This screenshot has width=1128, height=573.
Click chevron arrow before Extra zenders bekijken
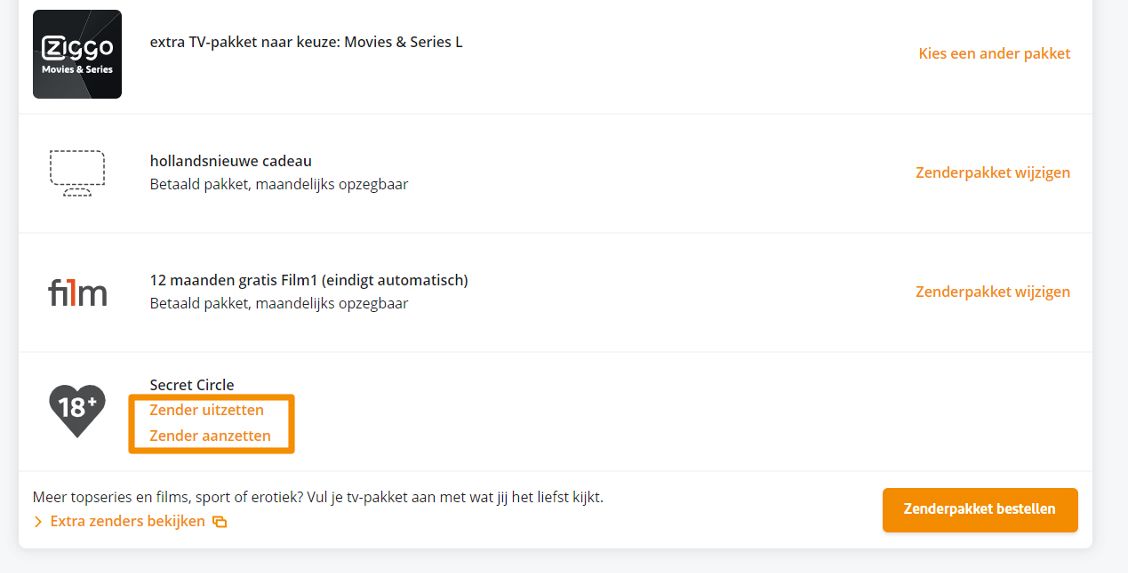pos(38,522)
